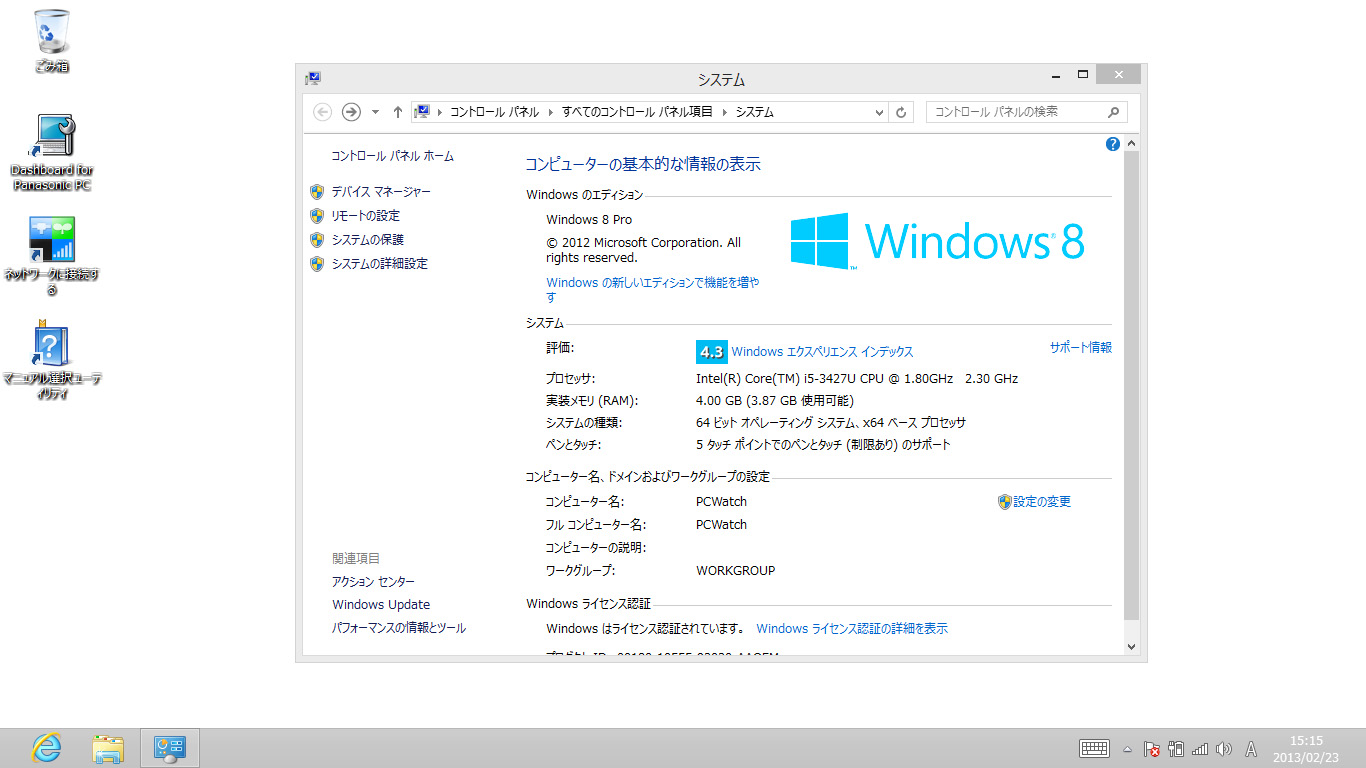Launch Internet Explorer from taskbar

pos(47,748)
